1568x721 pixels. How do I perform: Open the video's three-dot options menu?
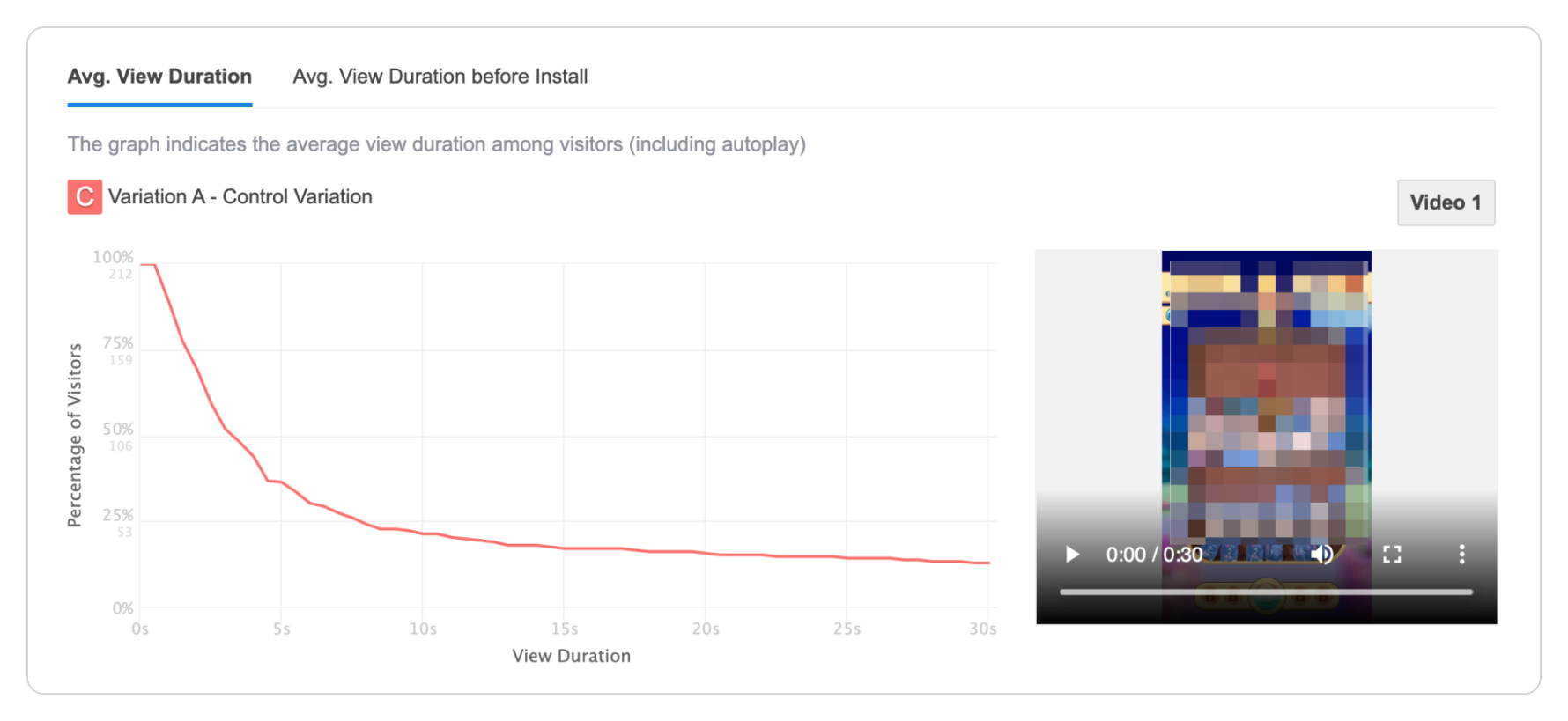(x=1461, y=554)
